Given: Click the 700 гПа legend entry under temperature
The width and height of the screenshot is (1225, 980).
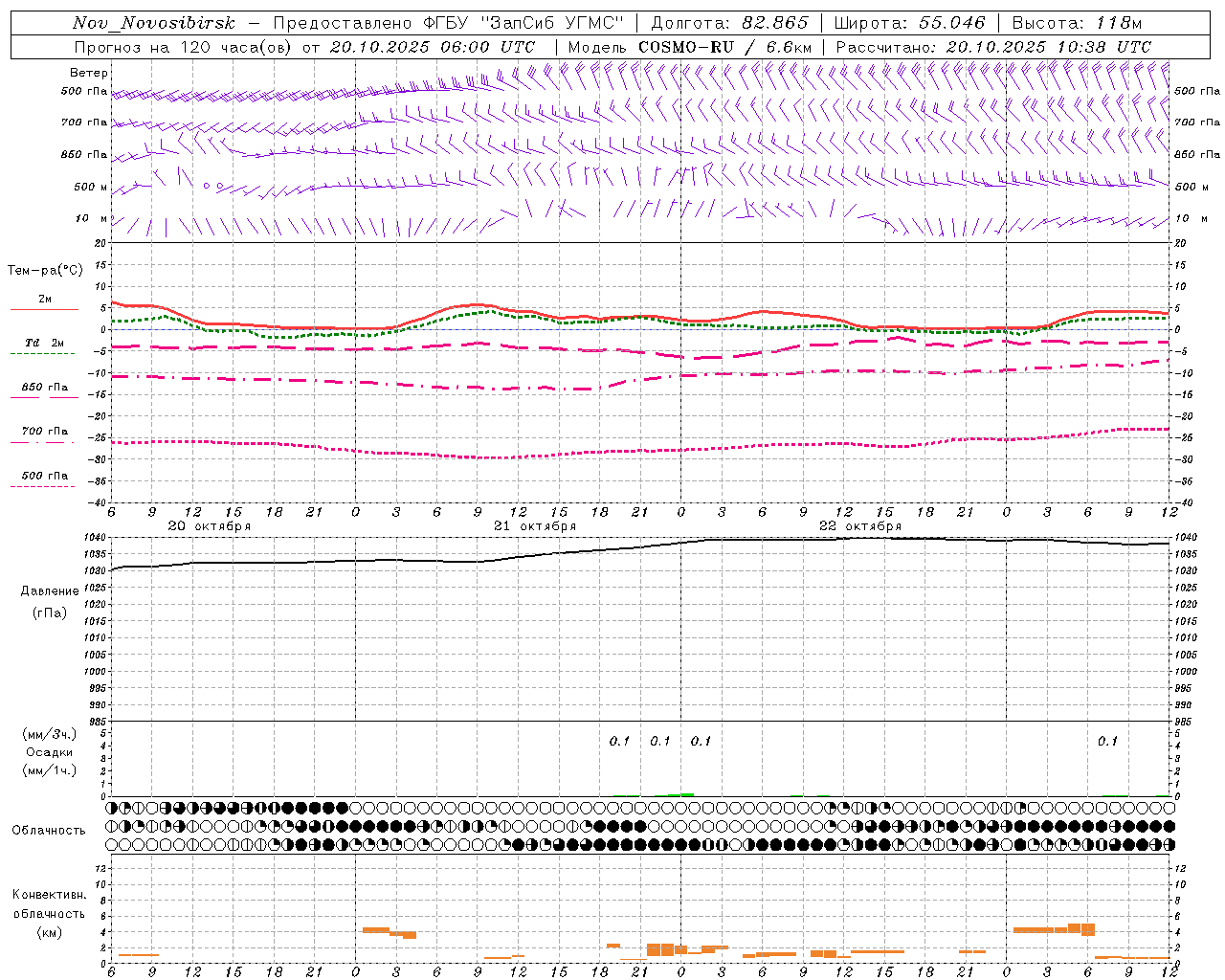Looking at the screenshot, I should (x=45, y=432).
